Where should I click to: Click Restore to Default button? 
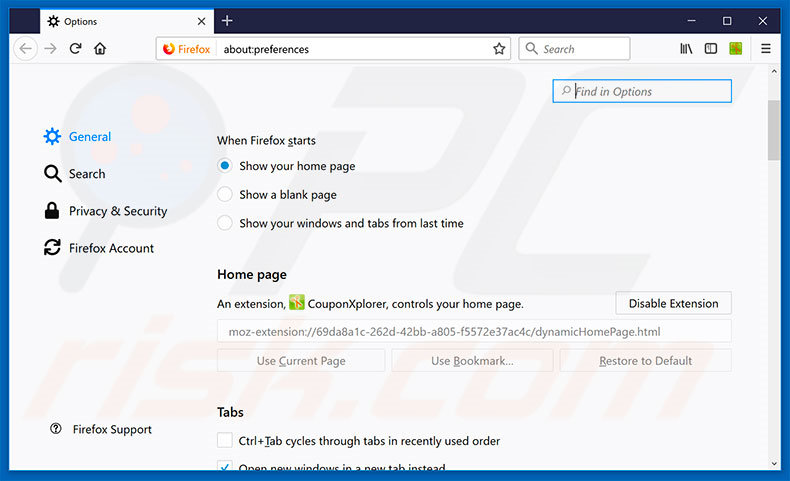645,361
